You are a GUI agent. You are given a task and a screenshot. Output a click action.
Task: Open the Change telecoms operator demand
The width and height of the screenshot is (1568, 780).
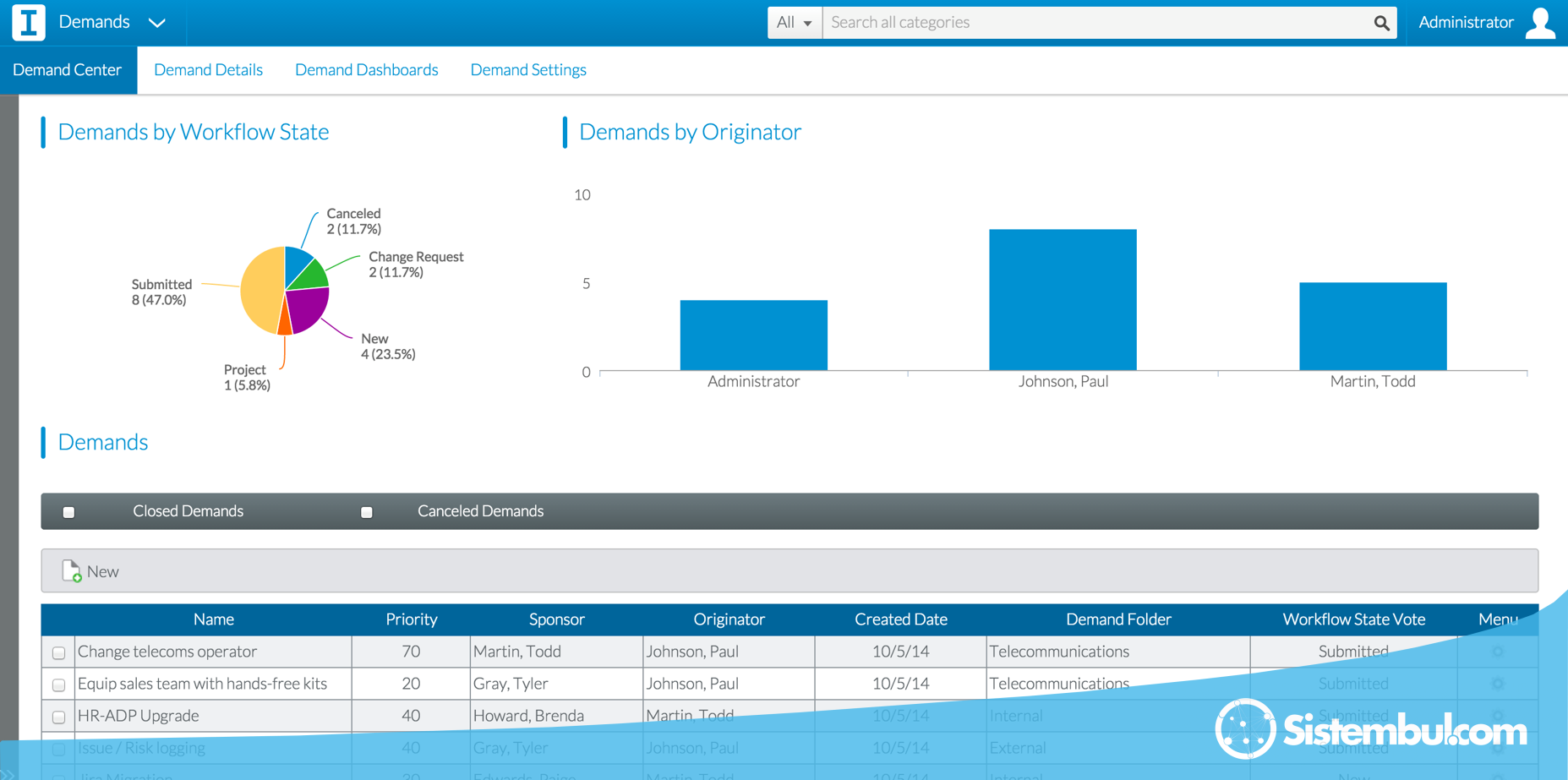[x=167, y=652]
